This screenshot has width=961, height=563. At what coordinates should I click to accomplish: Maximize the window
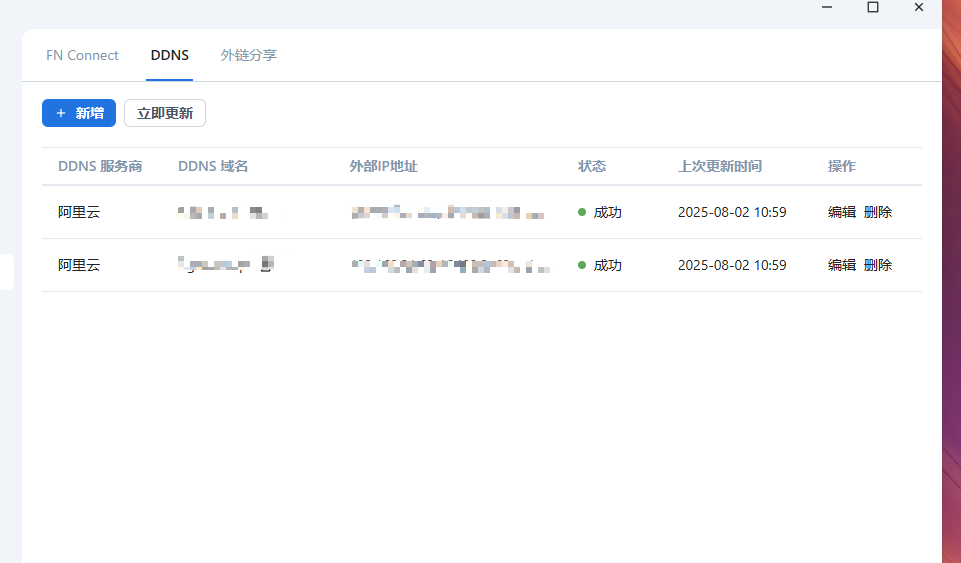click(x=873, y=7)
